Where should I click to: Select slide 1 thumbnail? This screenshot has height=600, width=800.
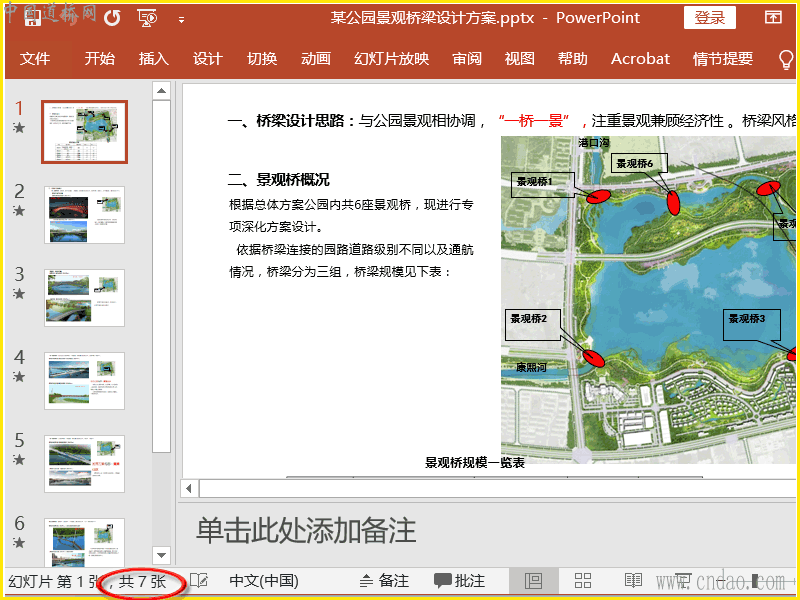(x=85, y=132)
